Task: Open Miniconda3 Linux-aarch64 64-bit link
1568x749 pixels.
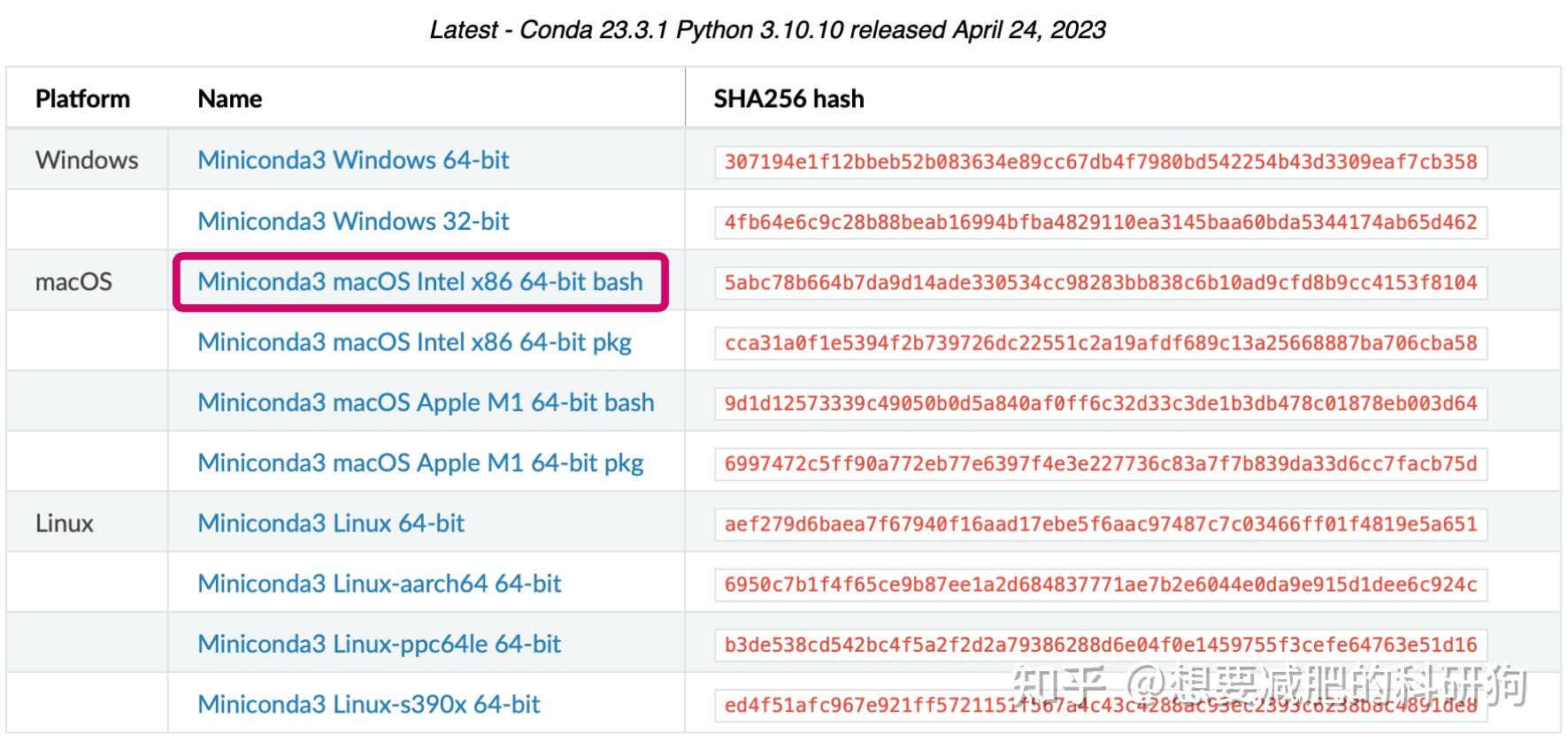Action: point(380,584)
